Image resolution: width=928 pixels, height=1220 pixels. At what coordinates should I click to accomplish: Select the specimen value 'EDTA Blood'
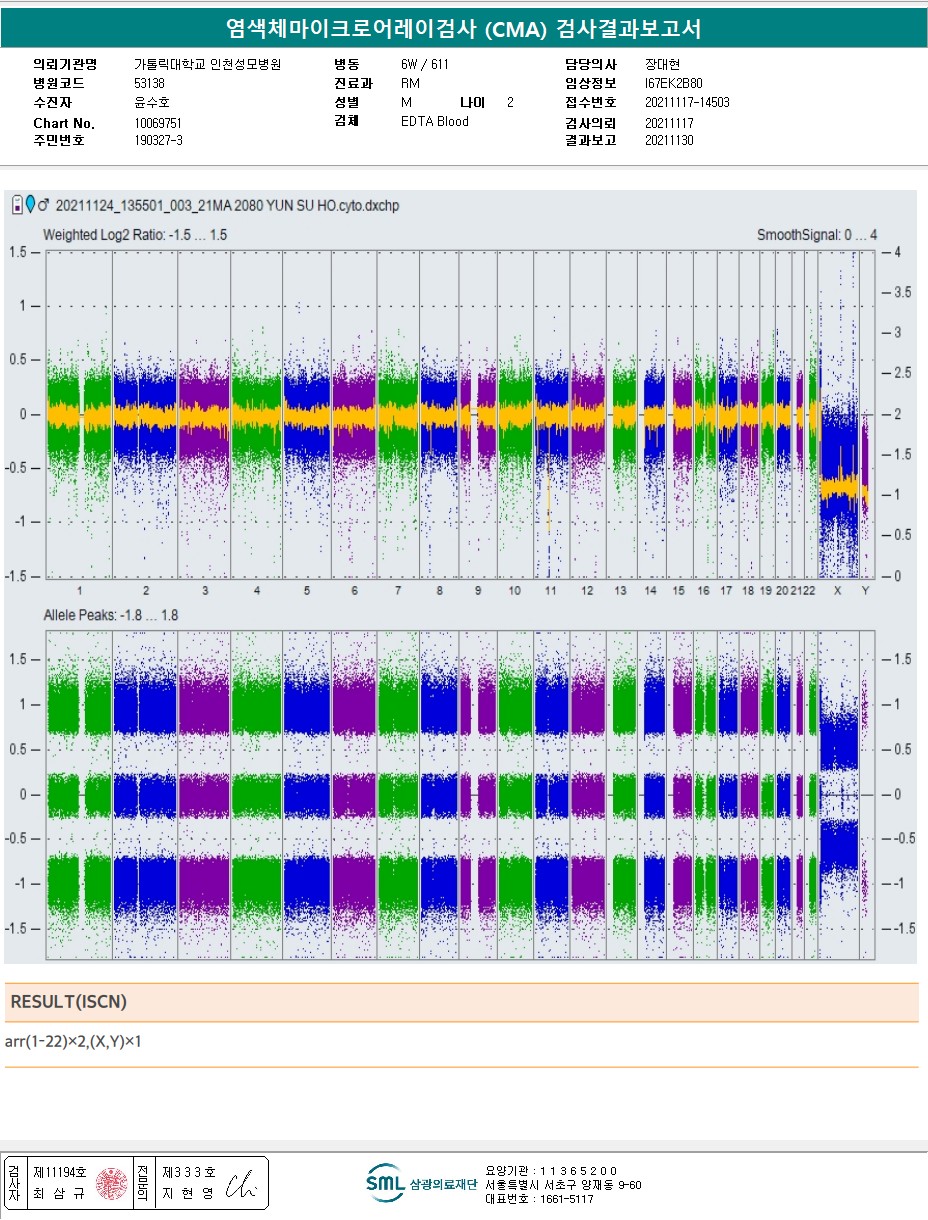pyautogui.click(x=434, y=121)
